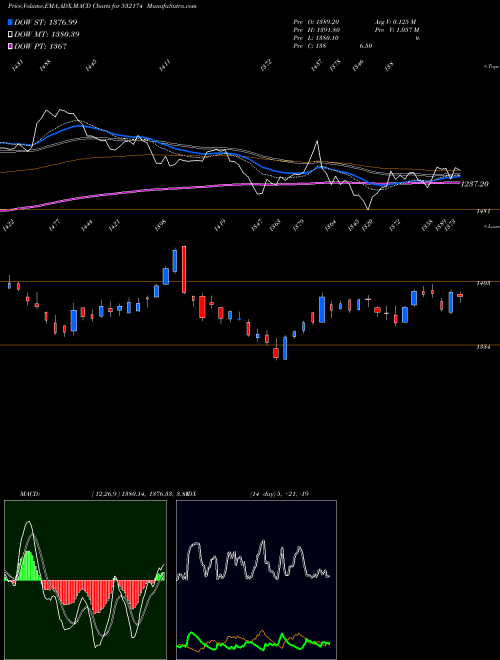The image size is (500, 660).
Task: Select the 'DOW MT: 1380.39' legend label
Action: [47, 34]
